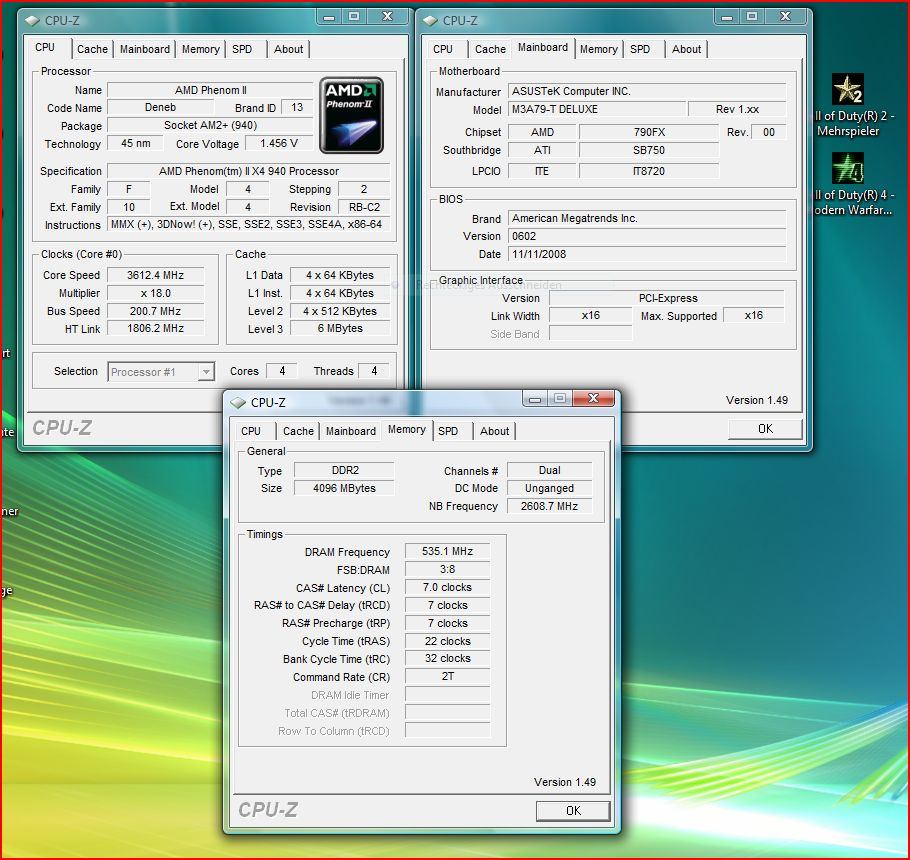Click the DRAM Frequency value 535.1 MHz
Image resolution: width=910 pixels, height=860 pixels.
click(447, 551)
